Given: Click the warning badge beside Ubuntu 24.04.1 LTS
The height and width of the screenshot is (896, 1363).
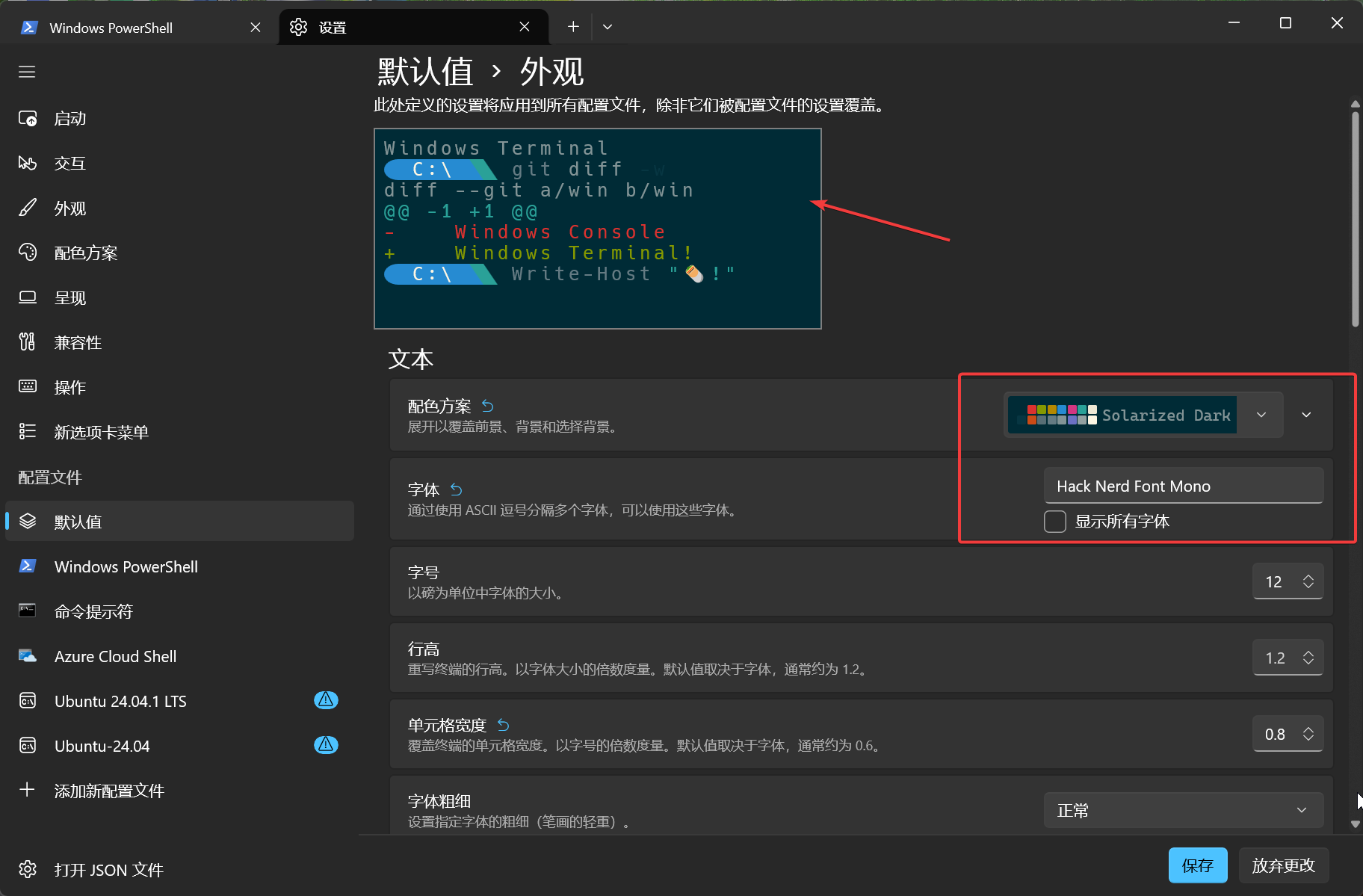Looking at the screenshot, I should coord(326,700).
